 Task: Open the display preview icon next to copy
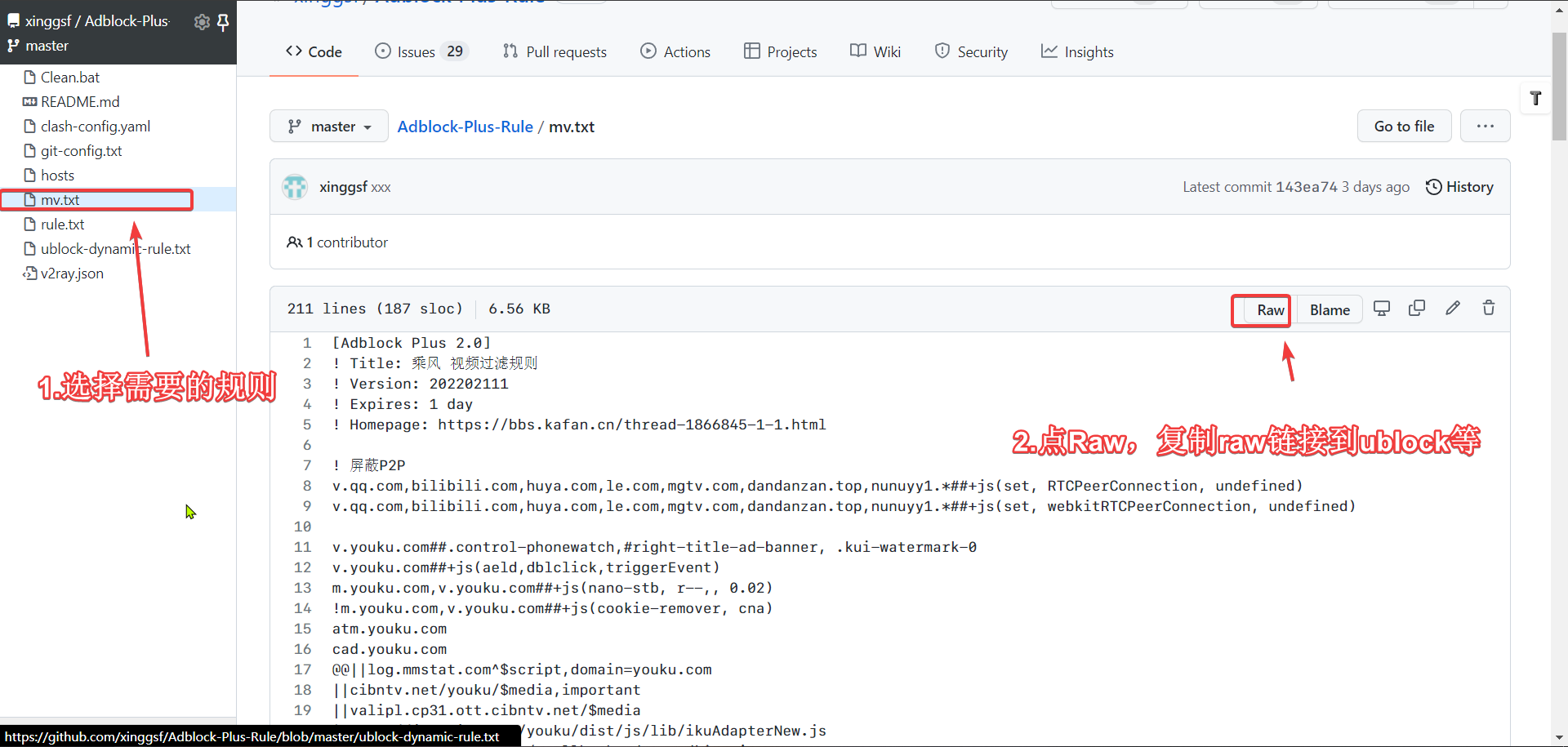point(1382,308)
